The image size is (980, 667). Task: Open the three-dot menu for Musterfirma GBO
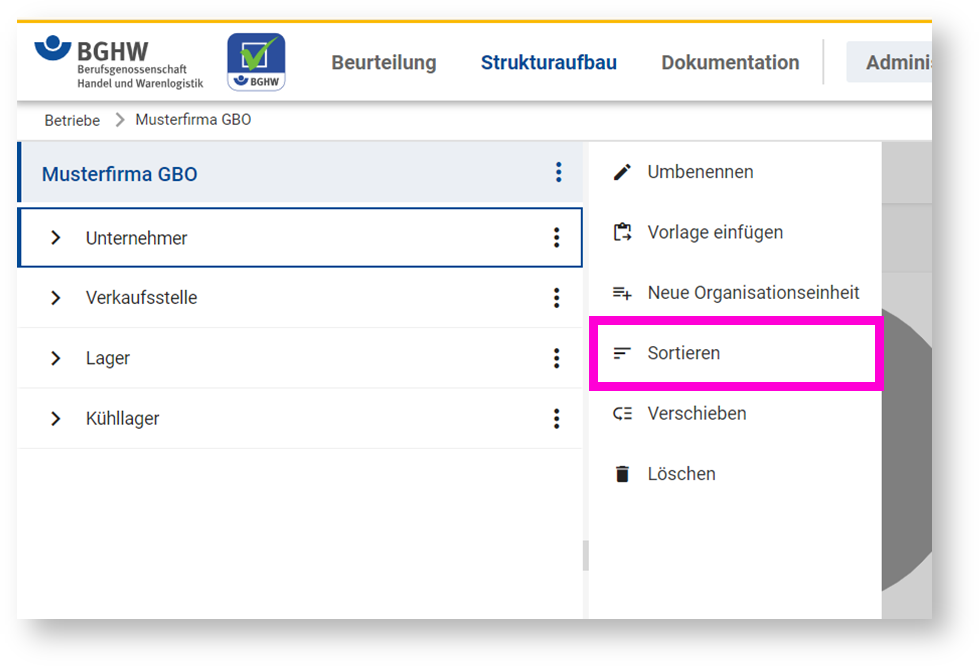click(x=558, y=172)
